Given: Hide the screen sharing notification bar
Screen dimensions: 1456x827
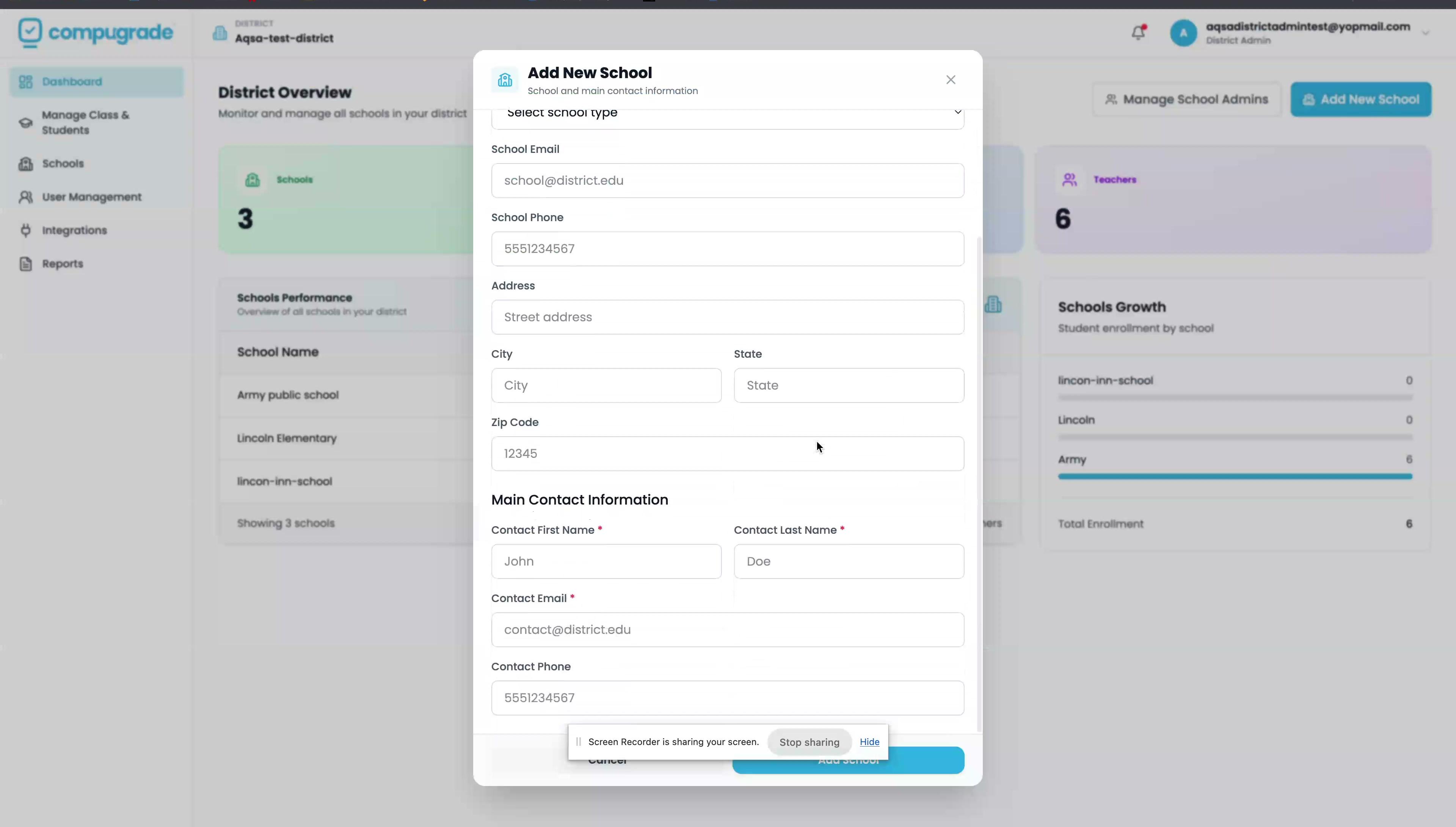Looking at the screenshot, I should pyautogui.click(x=869, y=742).
